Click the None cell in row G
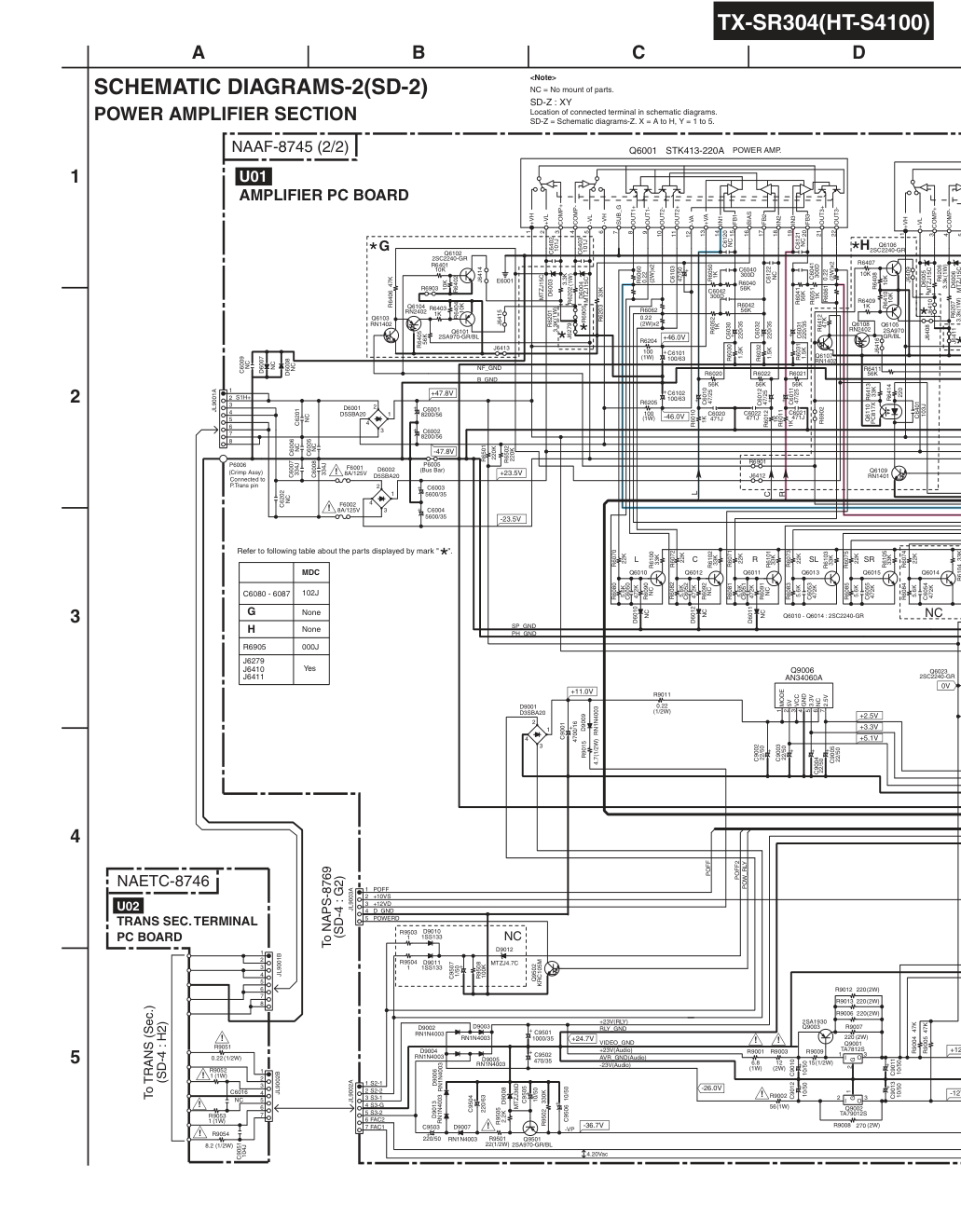Screen dimensions: 961x1232 (x=310, y=612)
